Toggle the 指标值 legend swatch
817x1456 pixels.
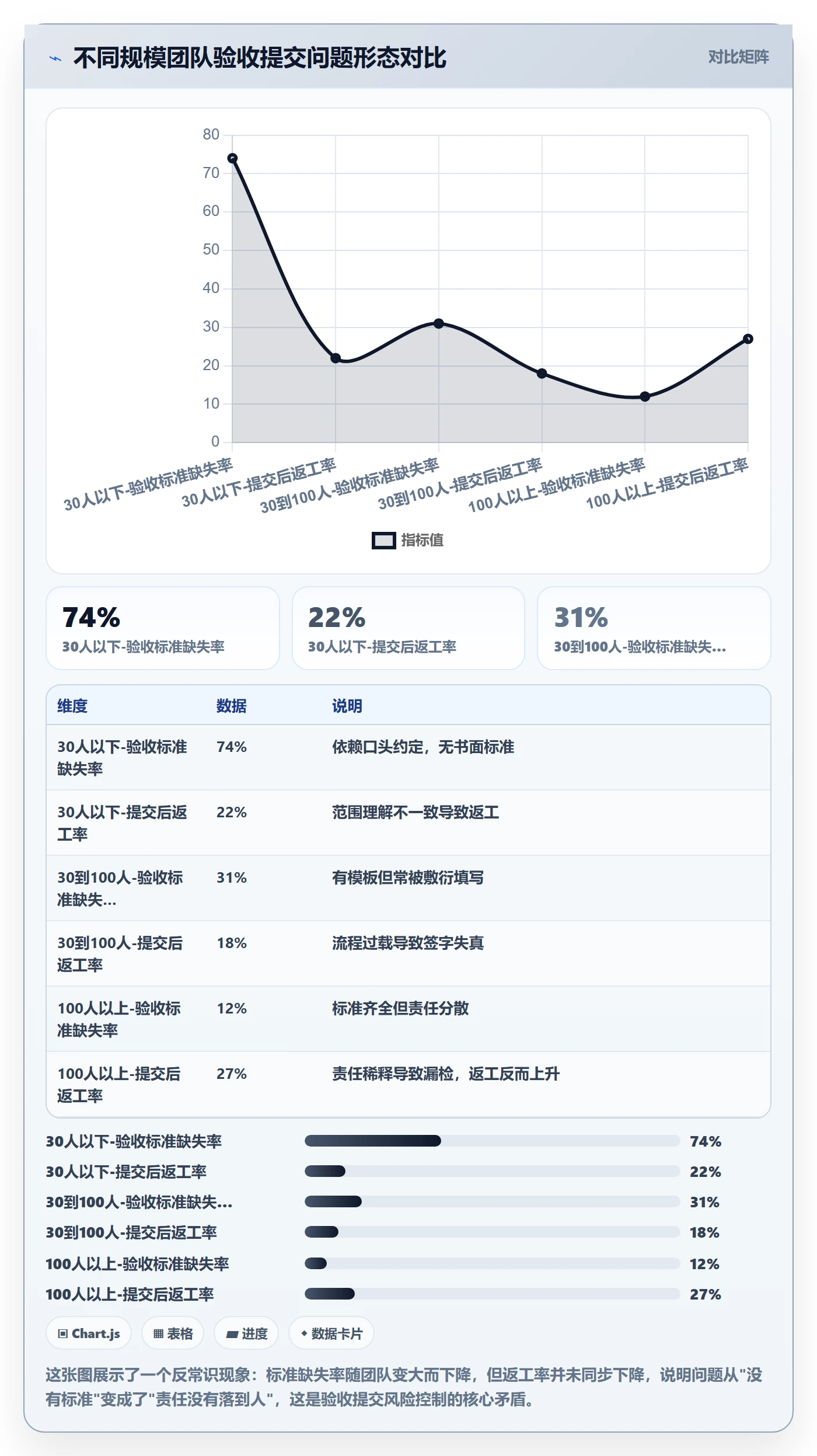pyautogui.click(x=384, y=540)
